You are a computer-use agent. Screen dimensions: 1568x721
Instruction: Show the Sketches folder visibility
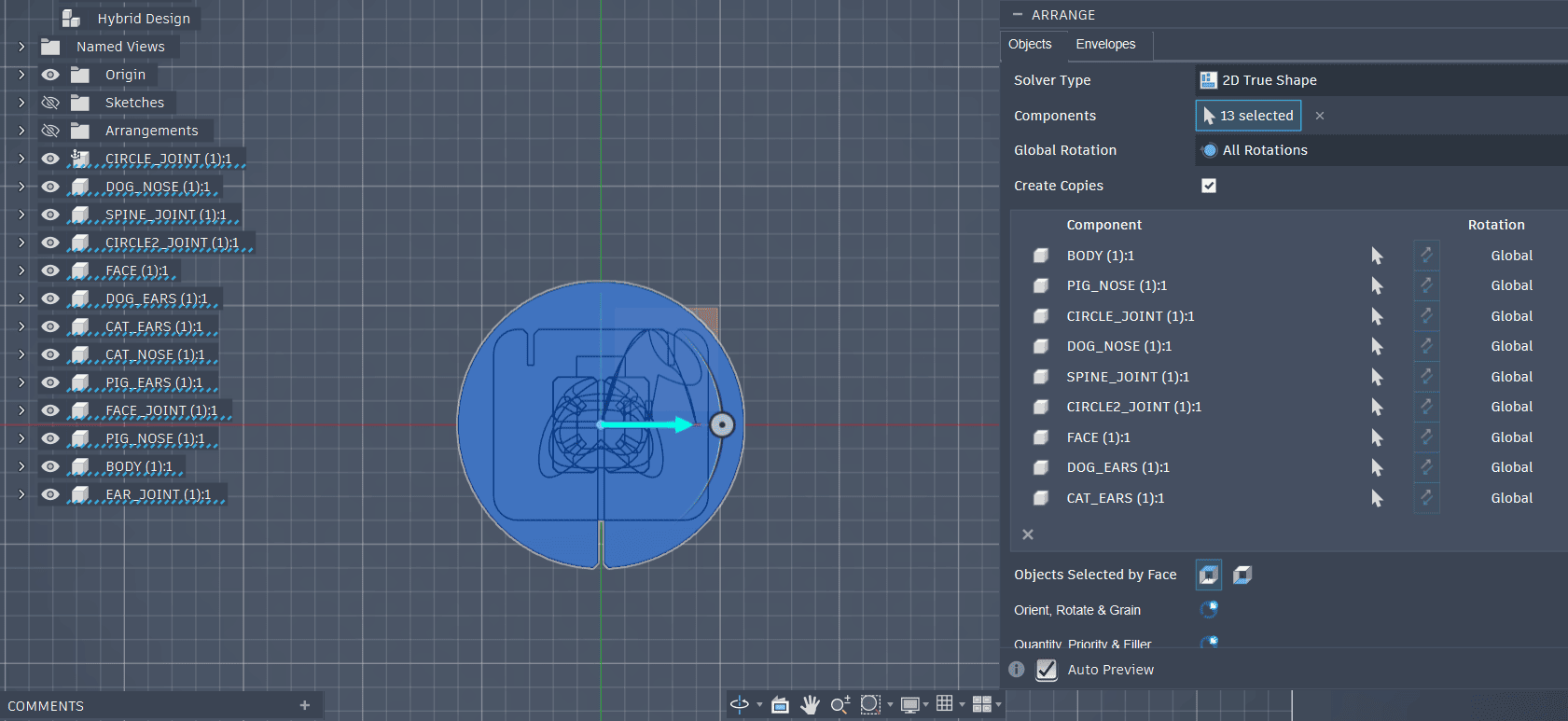[x=50, y=103]
